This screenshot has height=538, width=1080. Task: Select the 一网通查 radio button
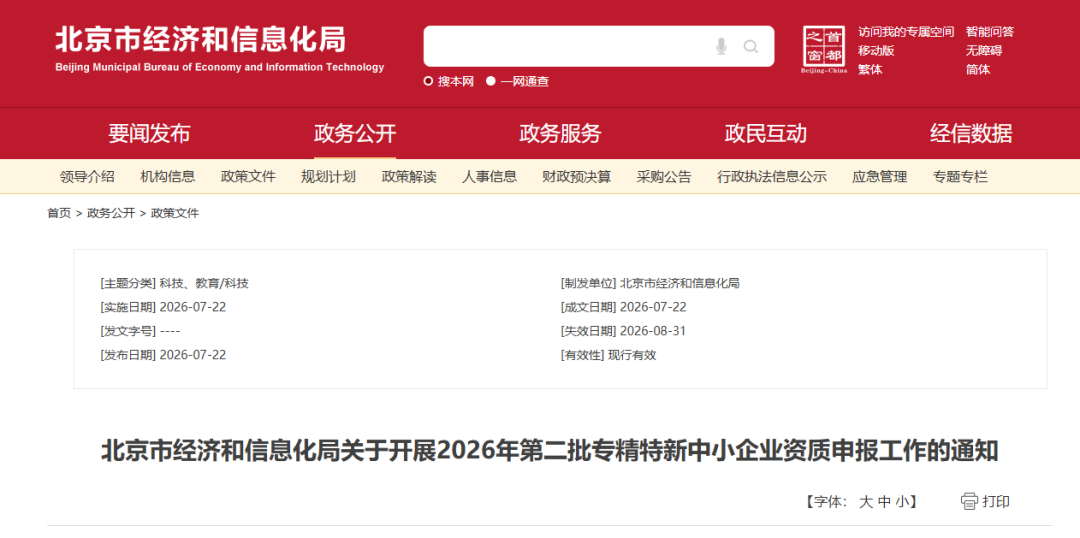(x=490, y=81)
